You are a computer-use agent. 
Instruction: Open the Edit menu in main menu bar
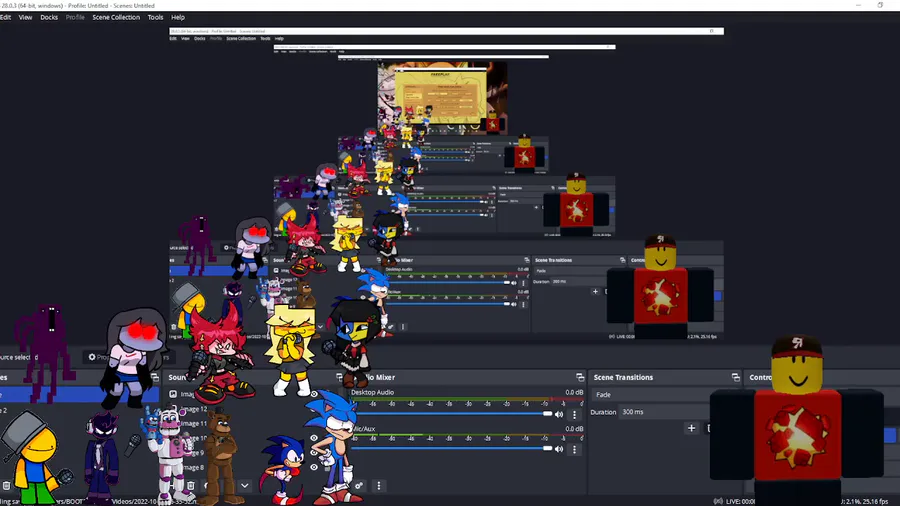[x=6, y=17]
